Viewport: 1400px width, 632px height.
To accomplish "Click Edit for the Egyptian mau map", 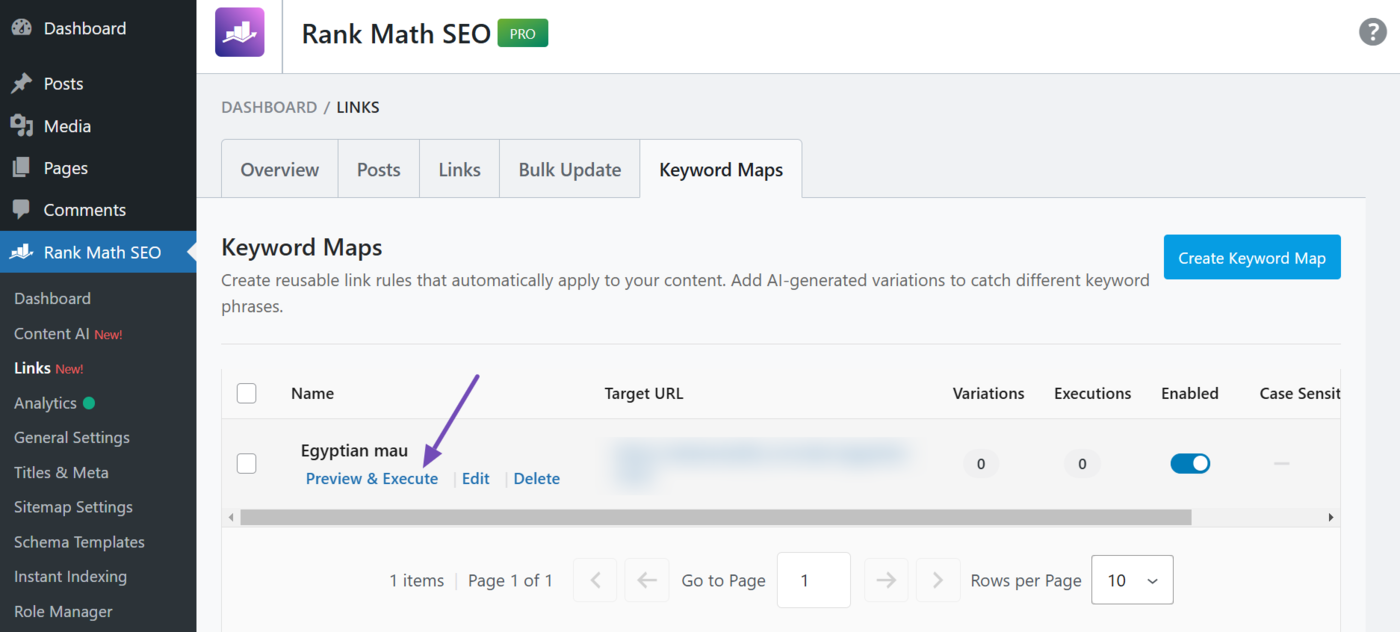I will (475, 478).
